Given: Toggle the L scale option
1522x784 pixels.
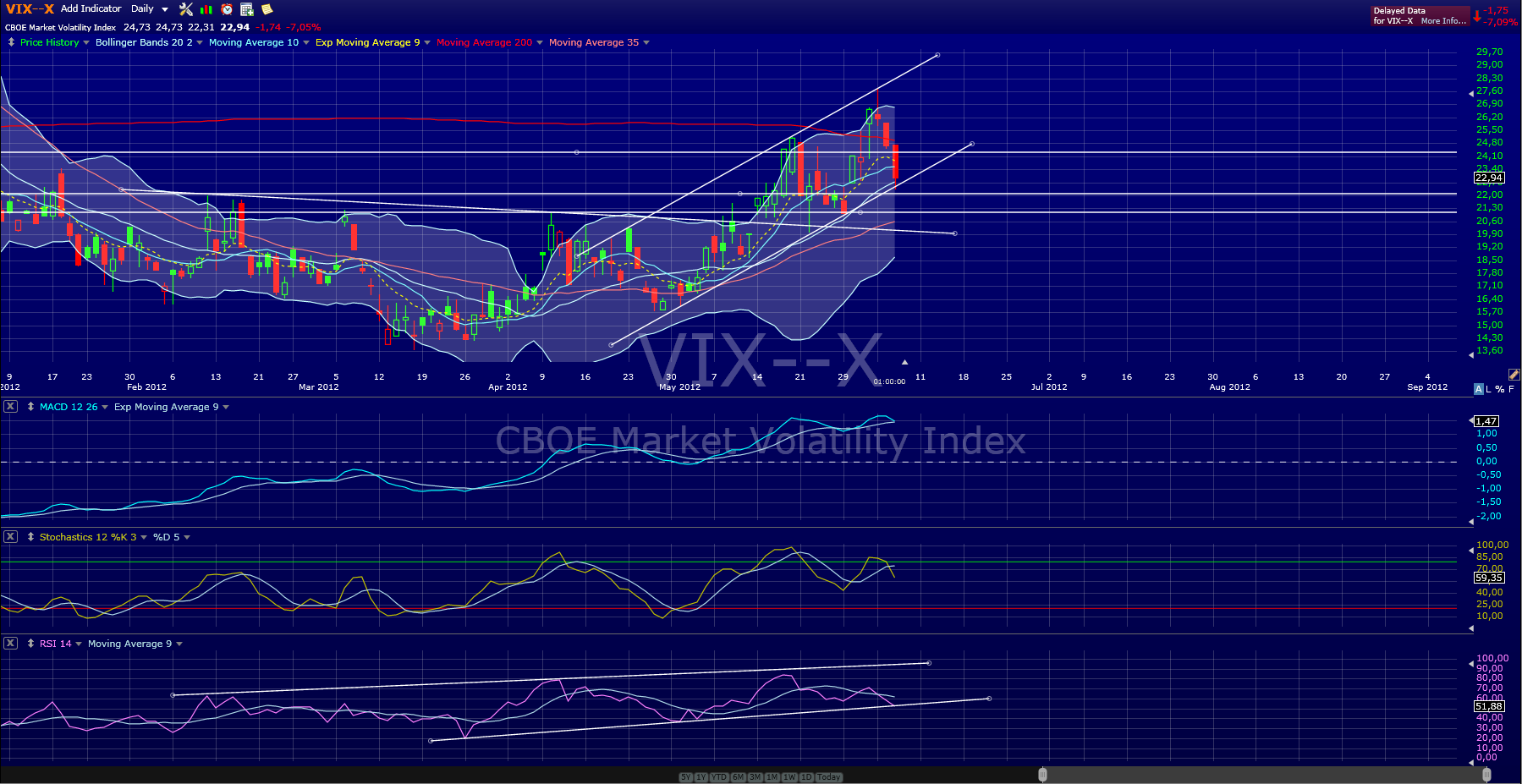Looking at the screenshot, I should click(x=1489, y=389).
